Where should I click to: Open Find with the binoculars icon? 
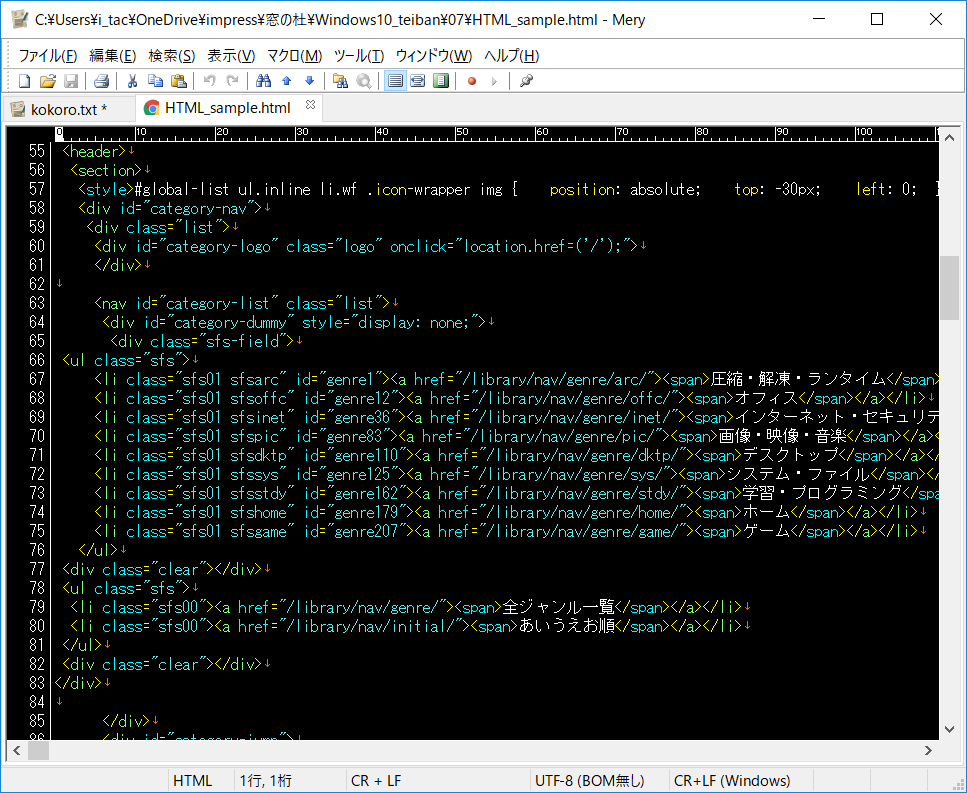point(263,81)
